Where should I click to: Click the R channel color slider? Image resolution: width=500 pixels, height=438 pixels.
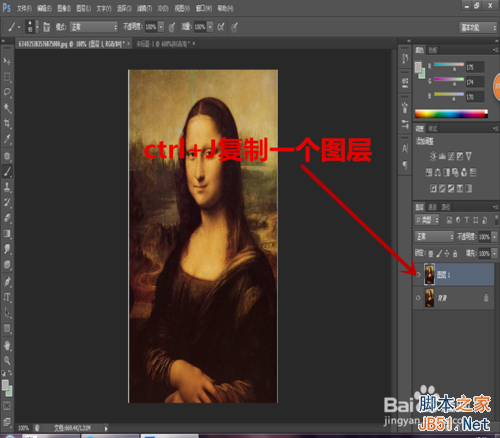tap(449, 65)
